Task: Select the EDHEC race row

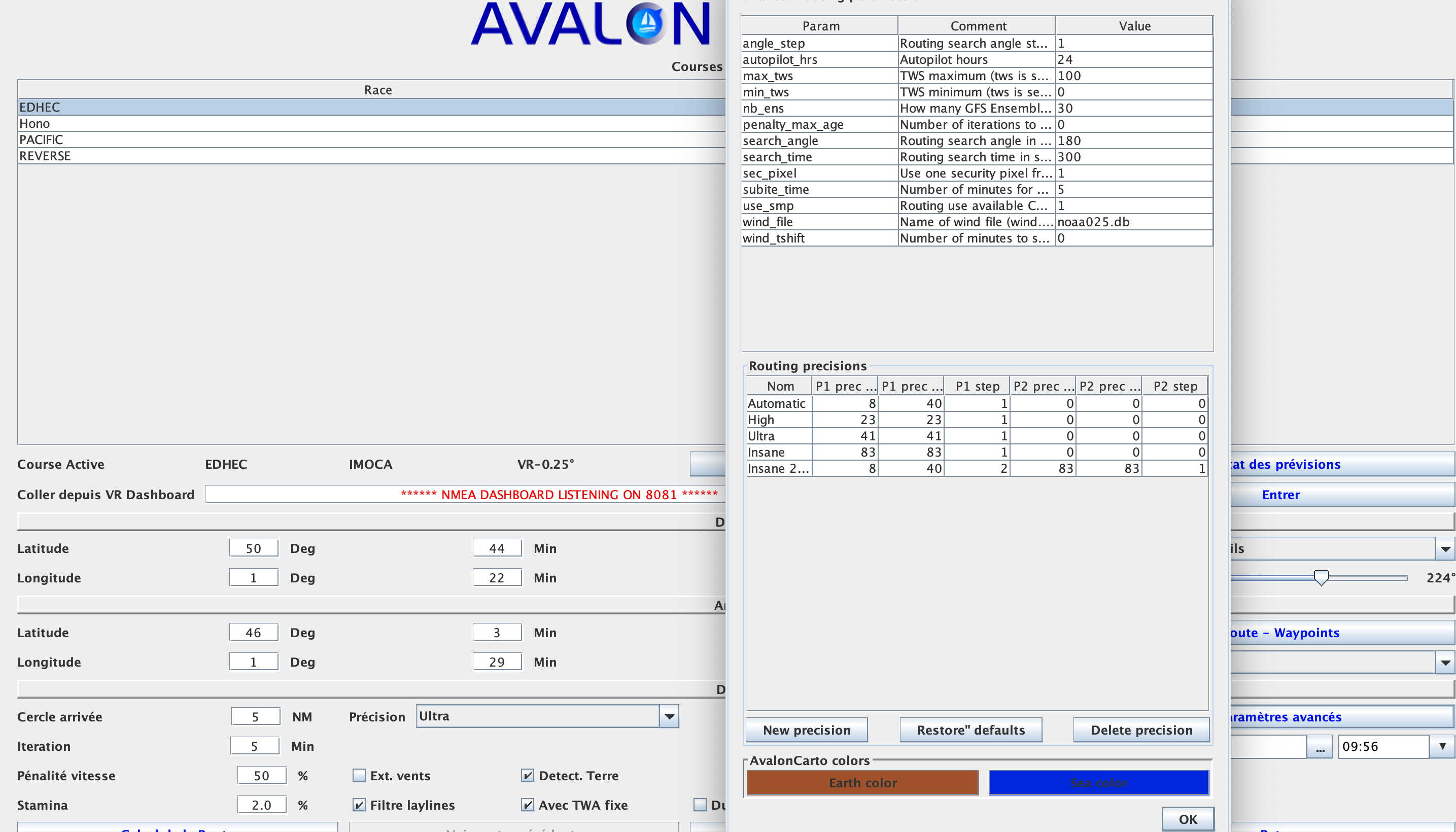Action: point(371,107)
